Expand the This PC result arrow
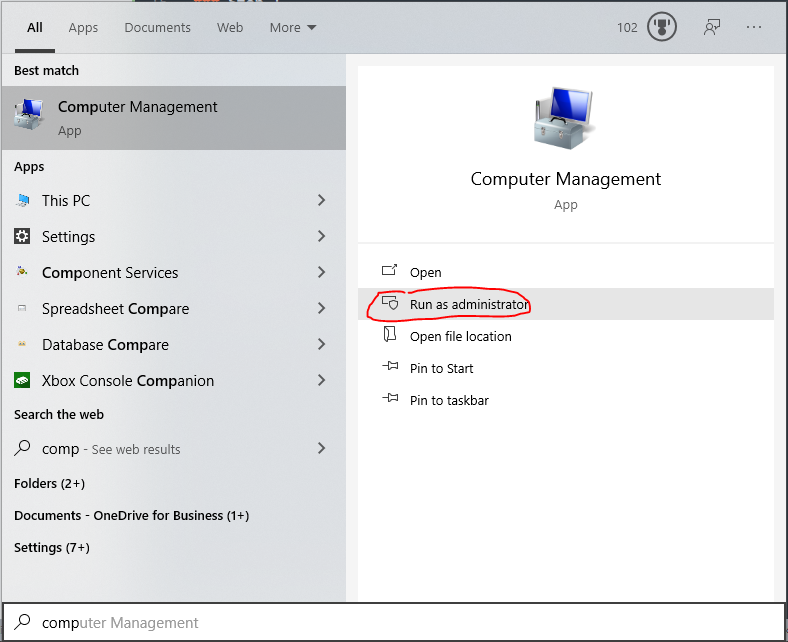This screenshot has width=788, height=642. tap(322, 201)
